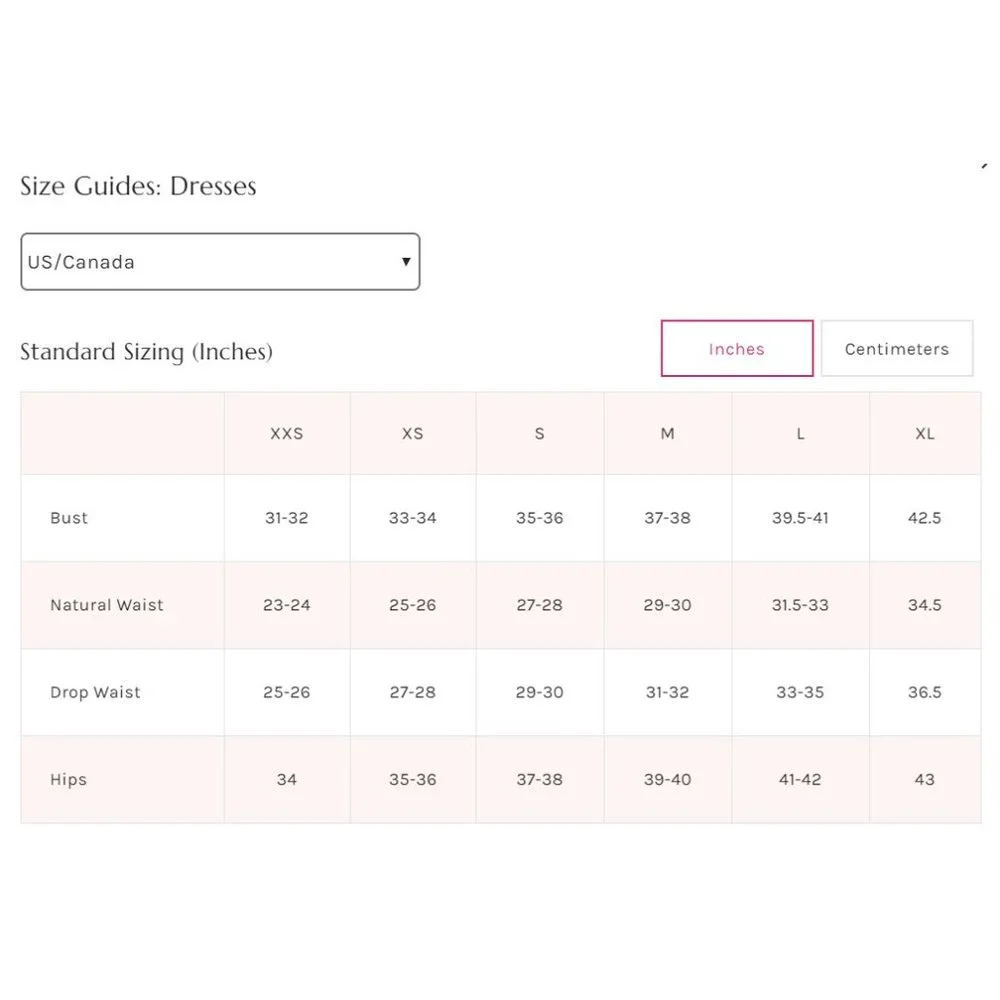Select the XL column header
Image resolution: width=1000 pixels, height=1000 pixels.
coord(924,433)
